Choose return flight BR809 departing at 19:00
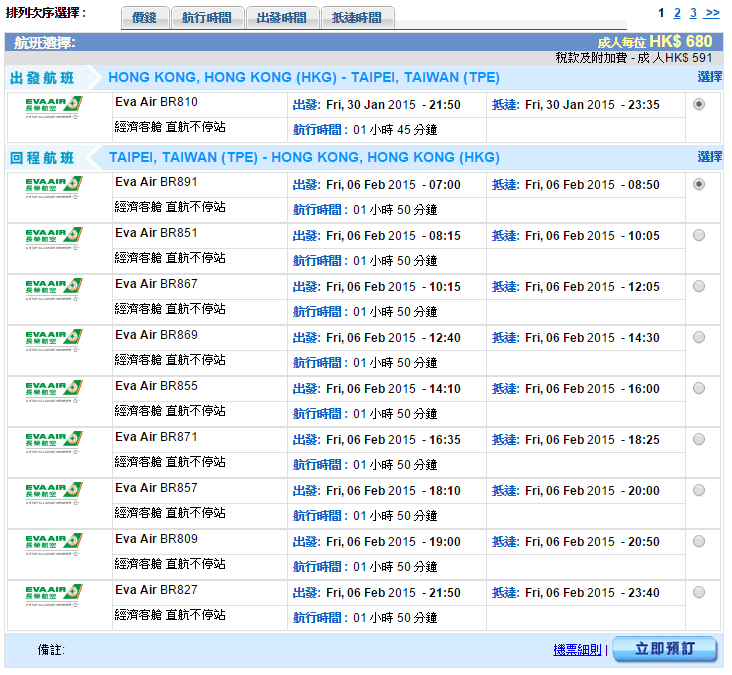This screenshot has width=732, height=675. 698,541
